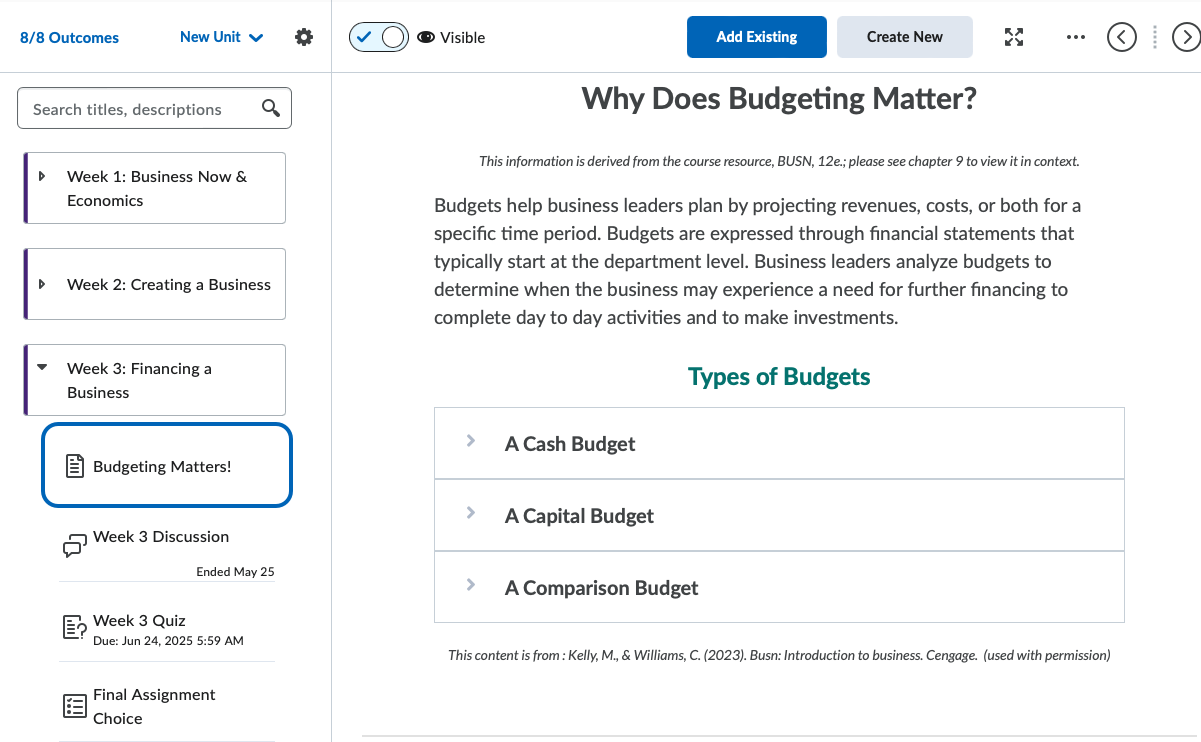1201x742 pixels.
Task: Collapse Week 3: Financing a Business
Action: pos(42,368)
